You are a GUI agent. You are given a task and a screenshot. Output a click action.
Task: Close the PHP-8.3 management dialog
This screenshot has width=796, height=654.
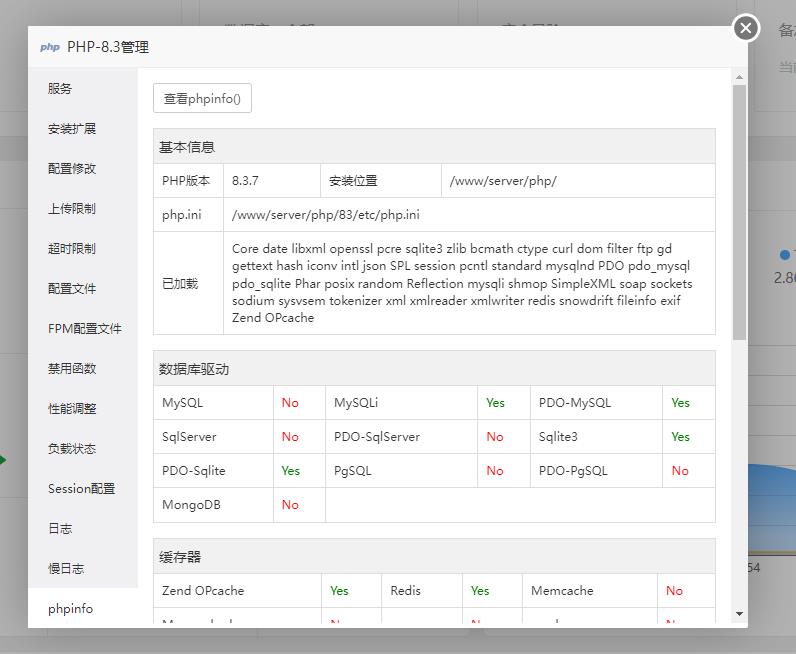tap(746, 28)
